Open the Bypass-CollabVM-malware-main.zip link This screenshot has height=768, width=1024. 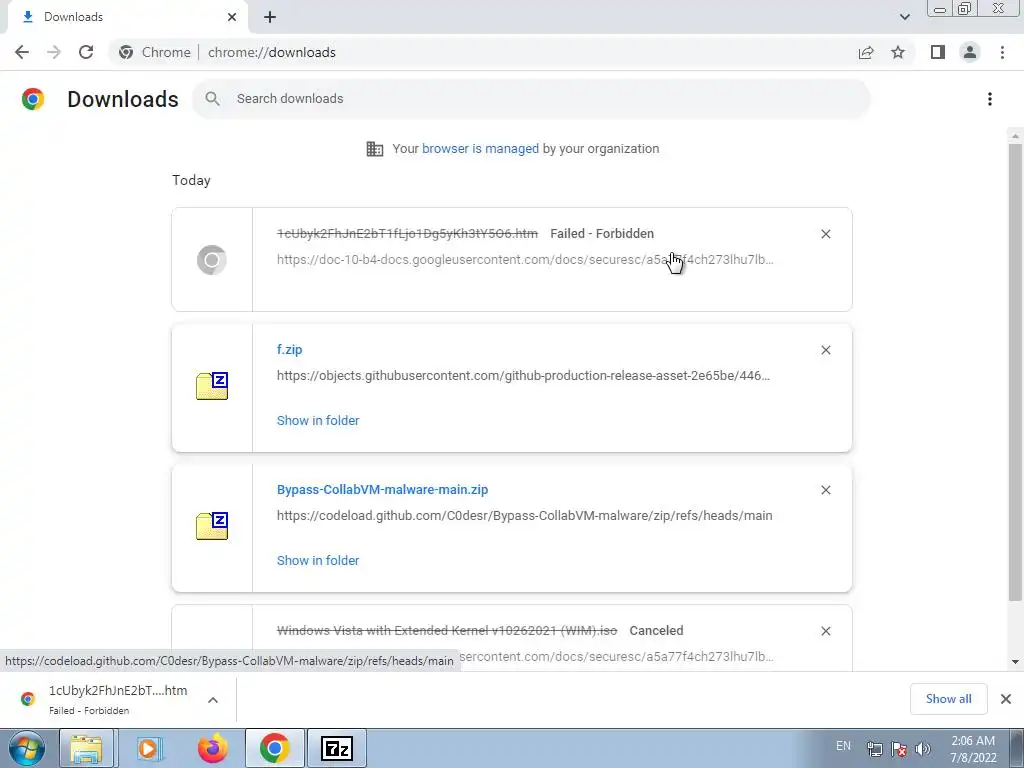[x=382, y=490]
